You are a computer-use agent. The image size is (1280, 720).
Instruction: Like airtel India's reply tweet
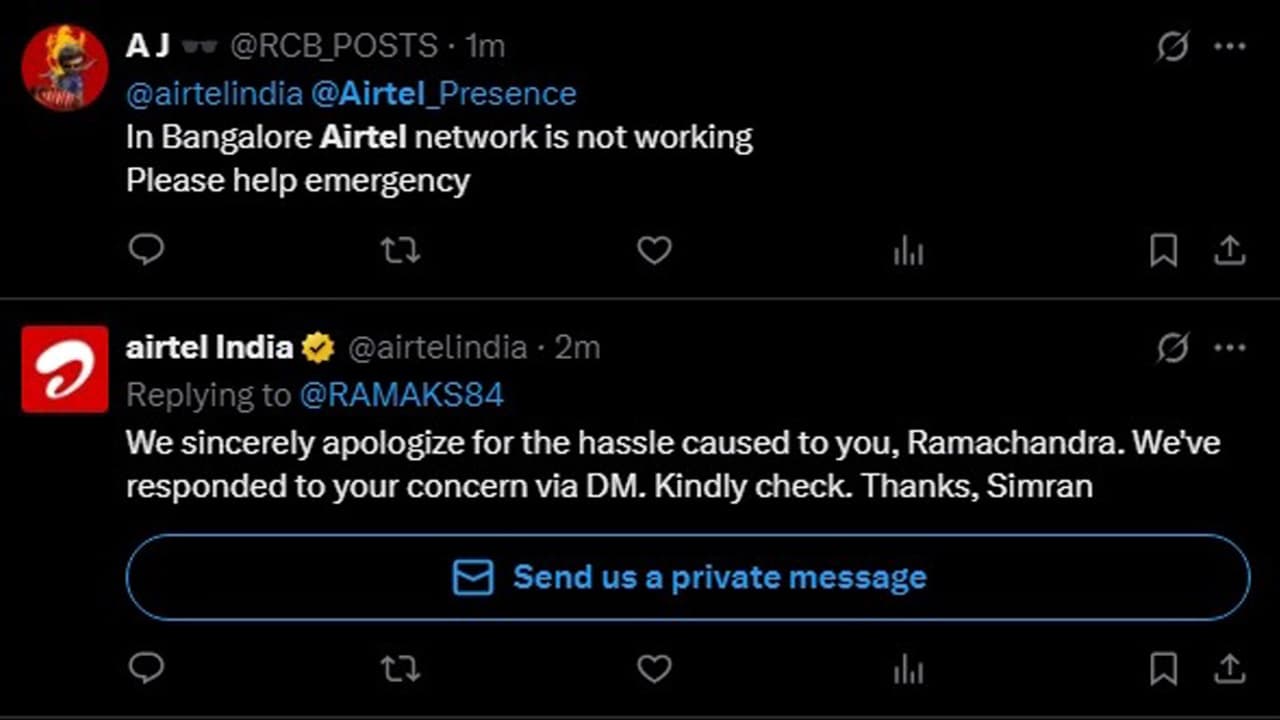pyautogui.click(x=654, y=668)
